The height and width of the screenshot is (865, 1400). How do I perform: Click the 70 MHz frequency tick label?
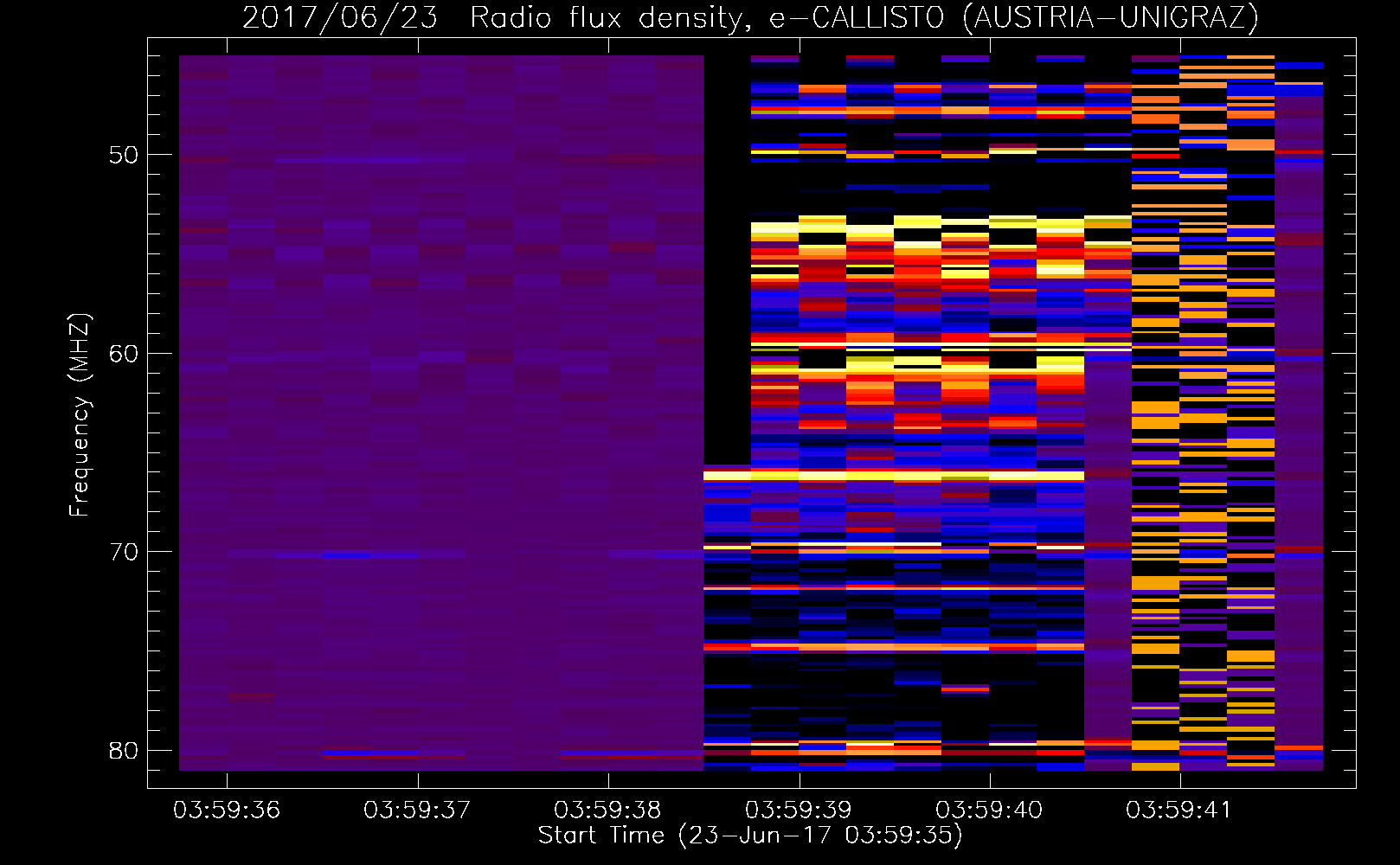(124, 552)
